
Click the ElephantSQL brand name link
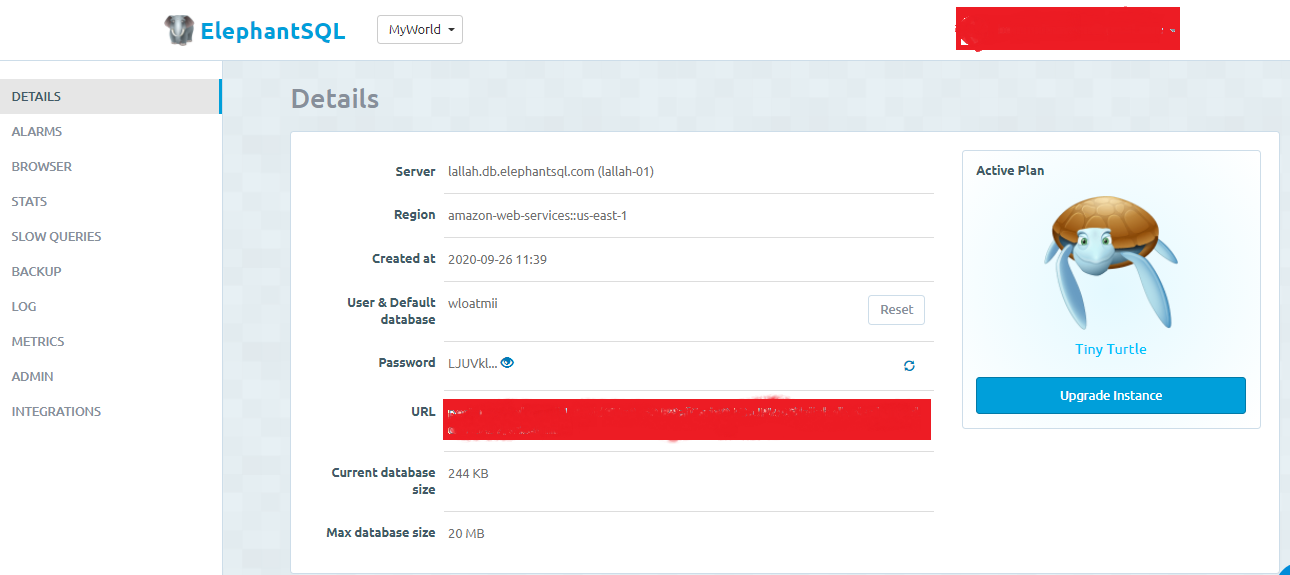(x=273, y=31)
